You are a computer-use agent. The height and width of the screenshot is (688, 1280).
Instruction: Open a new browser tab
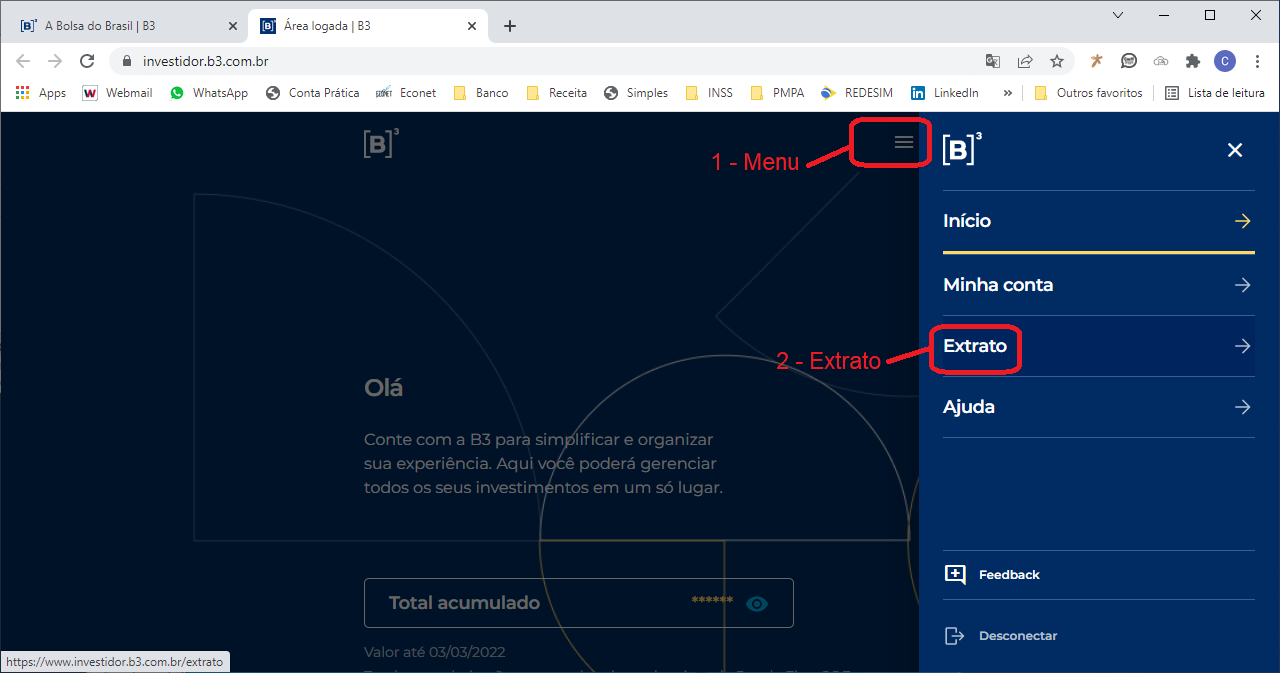click(x=510, y=26)
